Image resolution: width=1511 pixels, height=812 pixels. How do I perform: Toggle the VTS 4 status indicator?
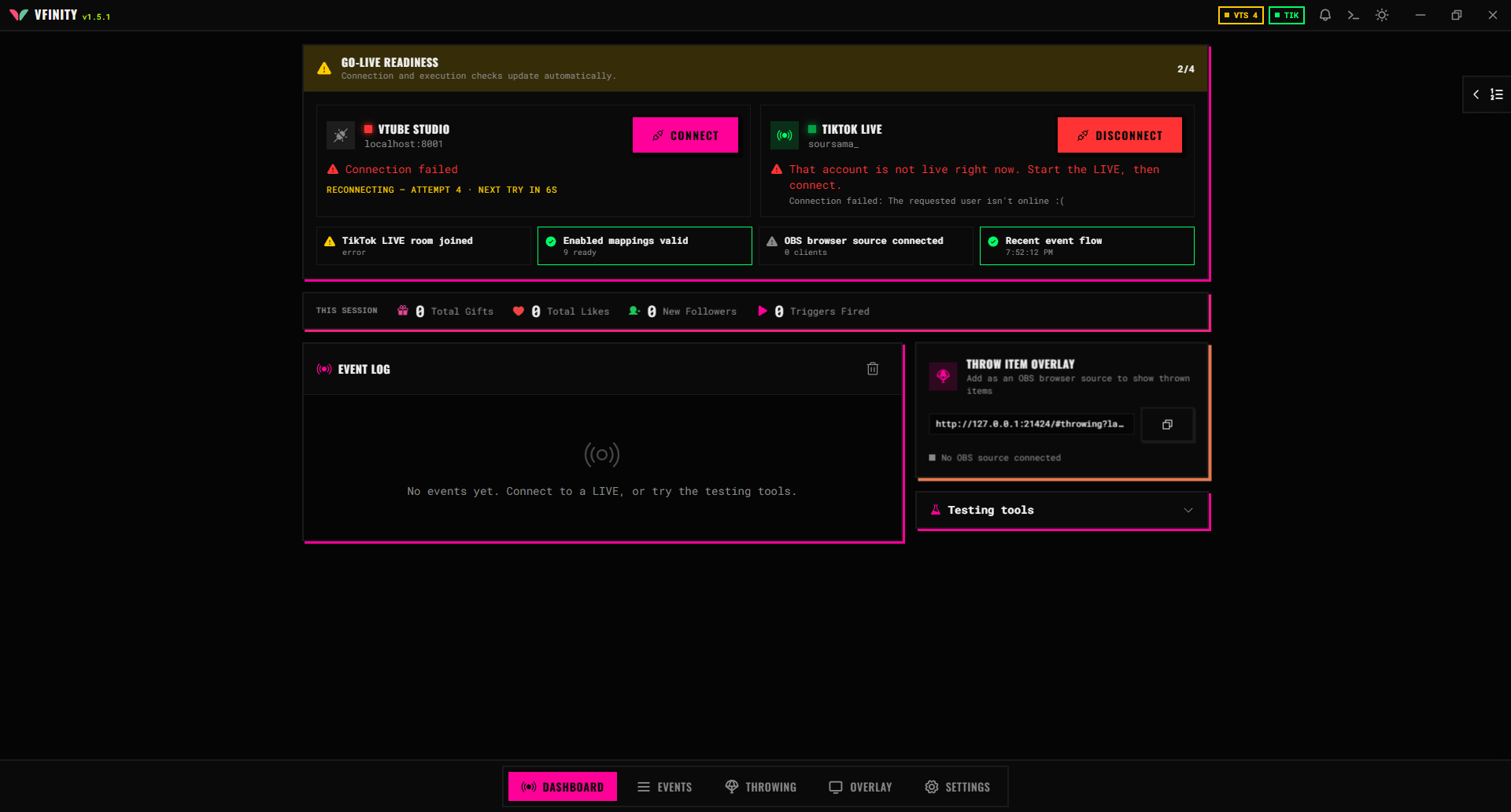[1241, 15]
